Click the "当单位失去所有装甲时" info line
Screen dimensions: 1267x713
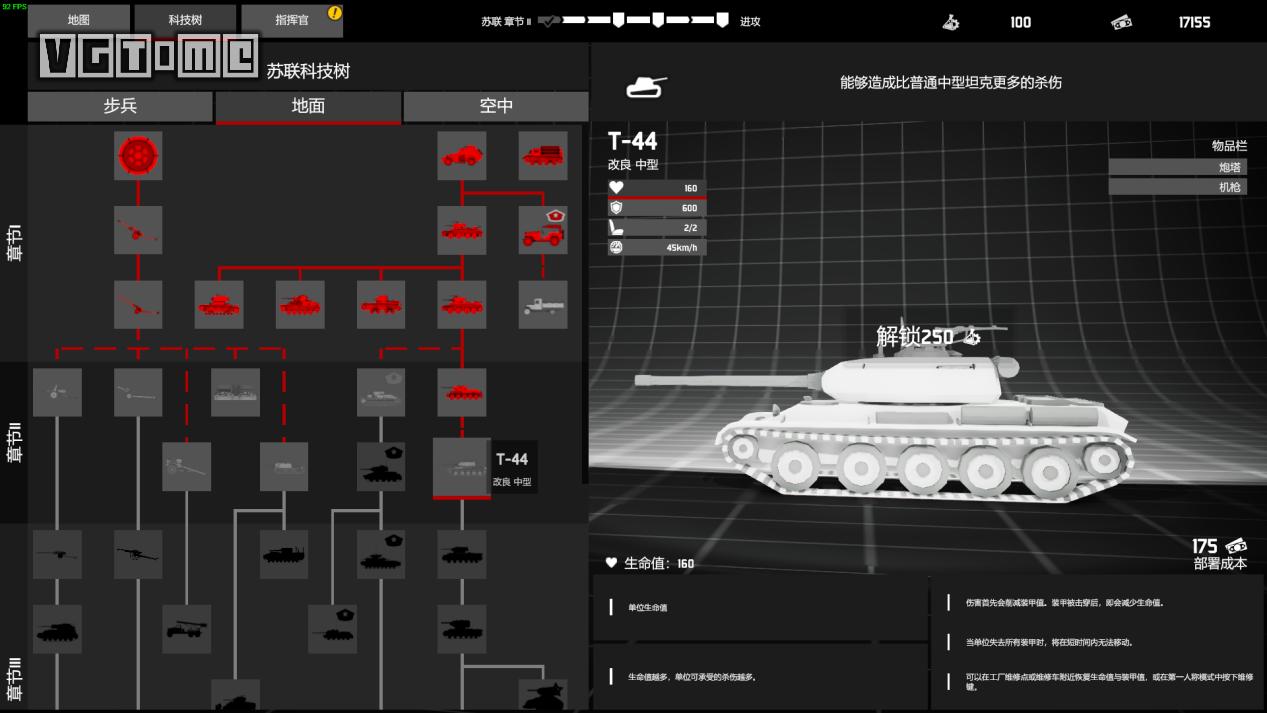pos(1049,642)
